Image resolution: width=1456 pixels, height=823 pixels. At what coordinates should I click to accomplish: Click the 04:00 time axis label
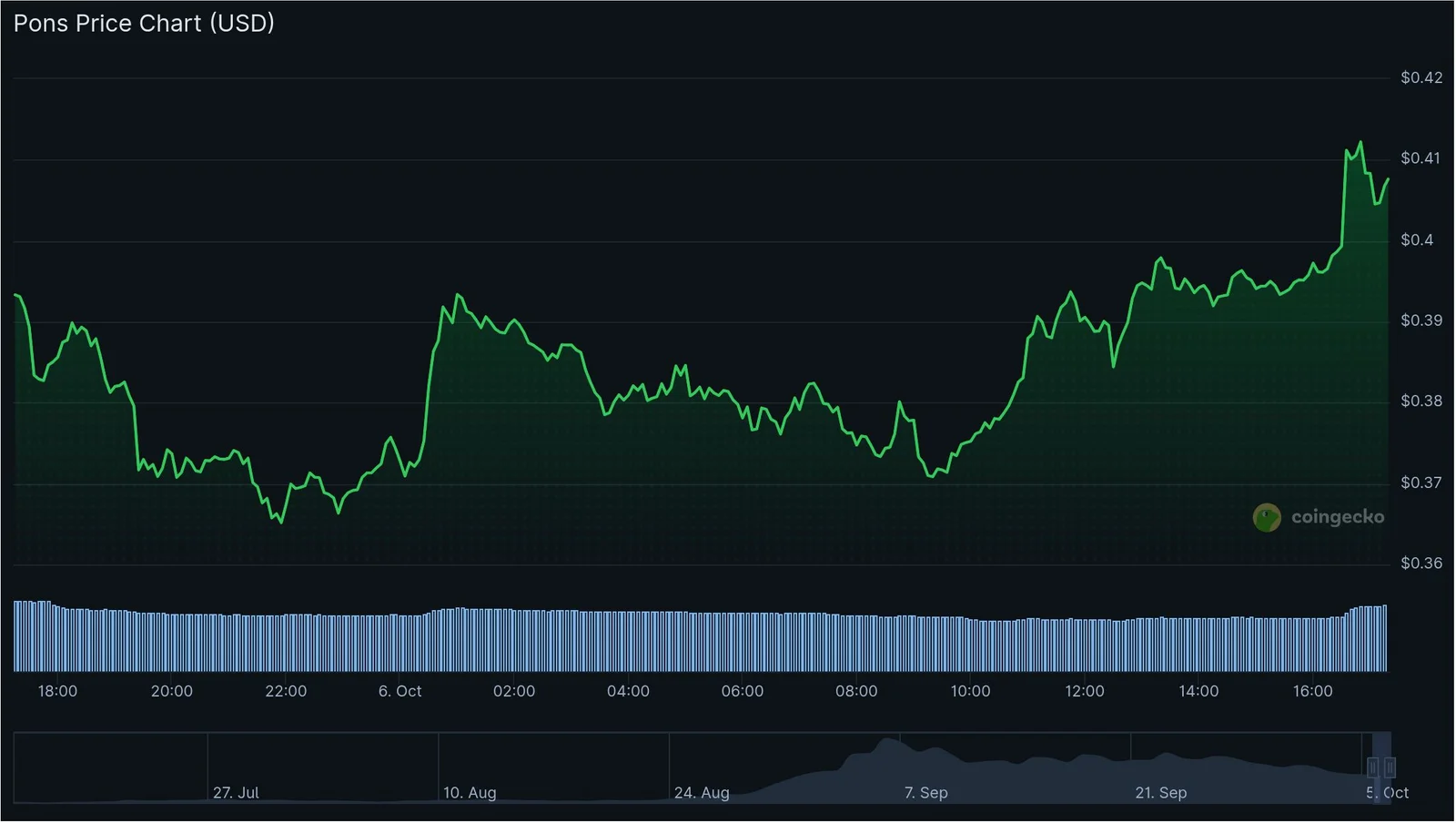tap(629, 692)
